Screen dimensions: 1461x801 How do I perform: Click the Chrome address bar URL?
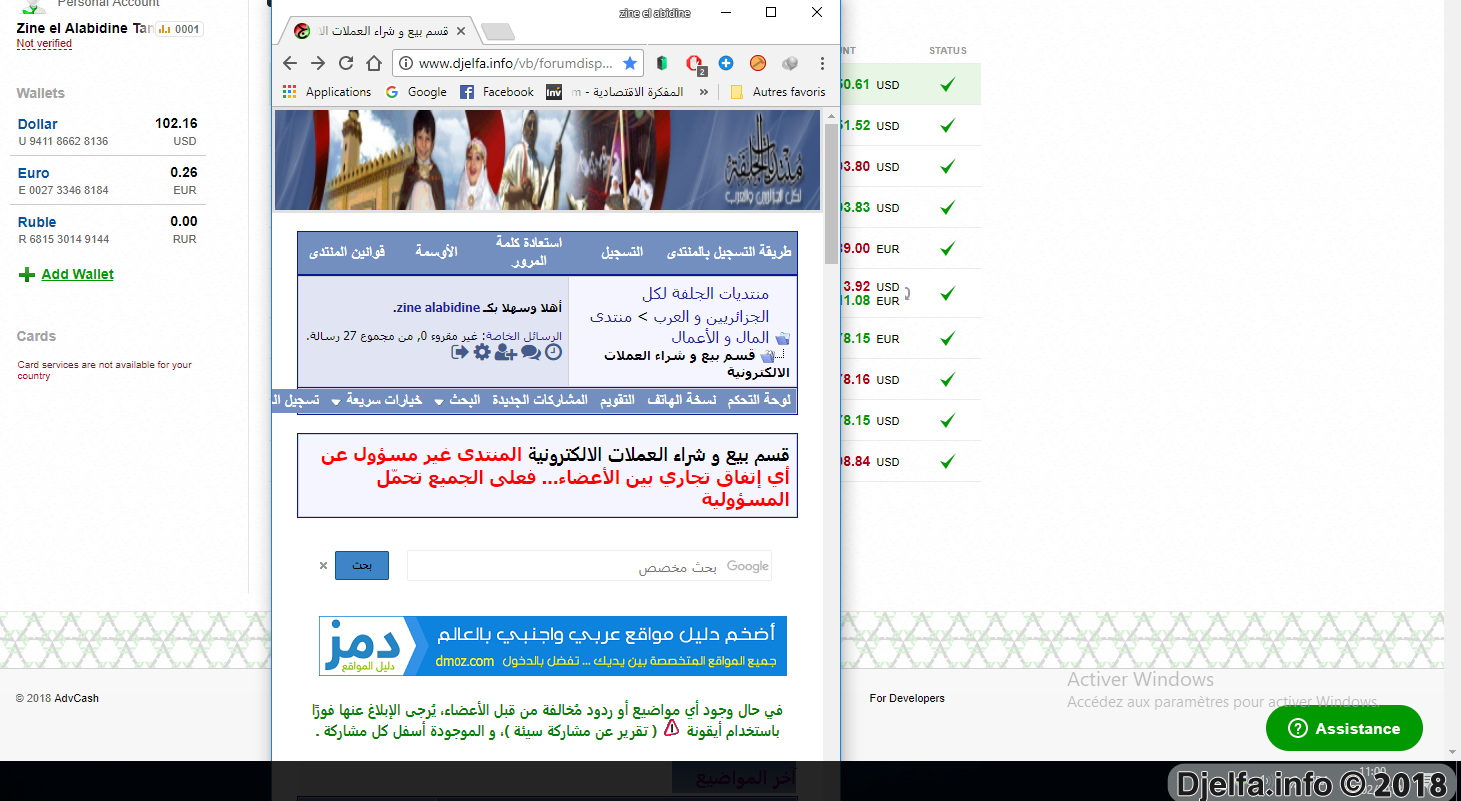click(x=515, y=63)
